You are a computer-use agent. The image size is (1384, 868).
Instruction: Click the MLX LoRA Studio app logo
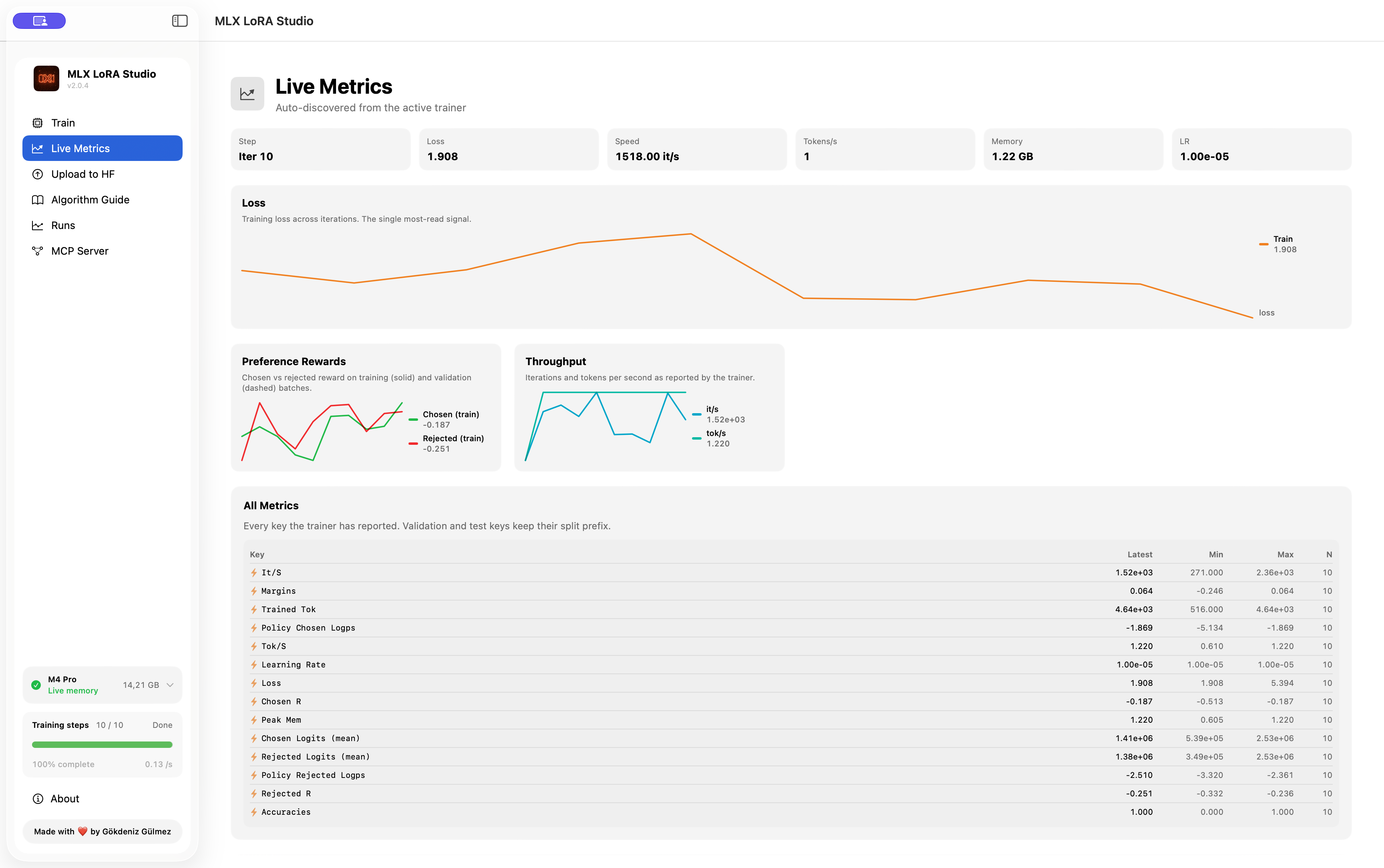pyautogui.click(x=46, y=78)
